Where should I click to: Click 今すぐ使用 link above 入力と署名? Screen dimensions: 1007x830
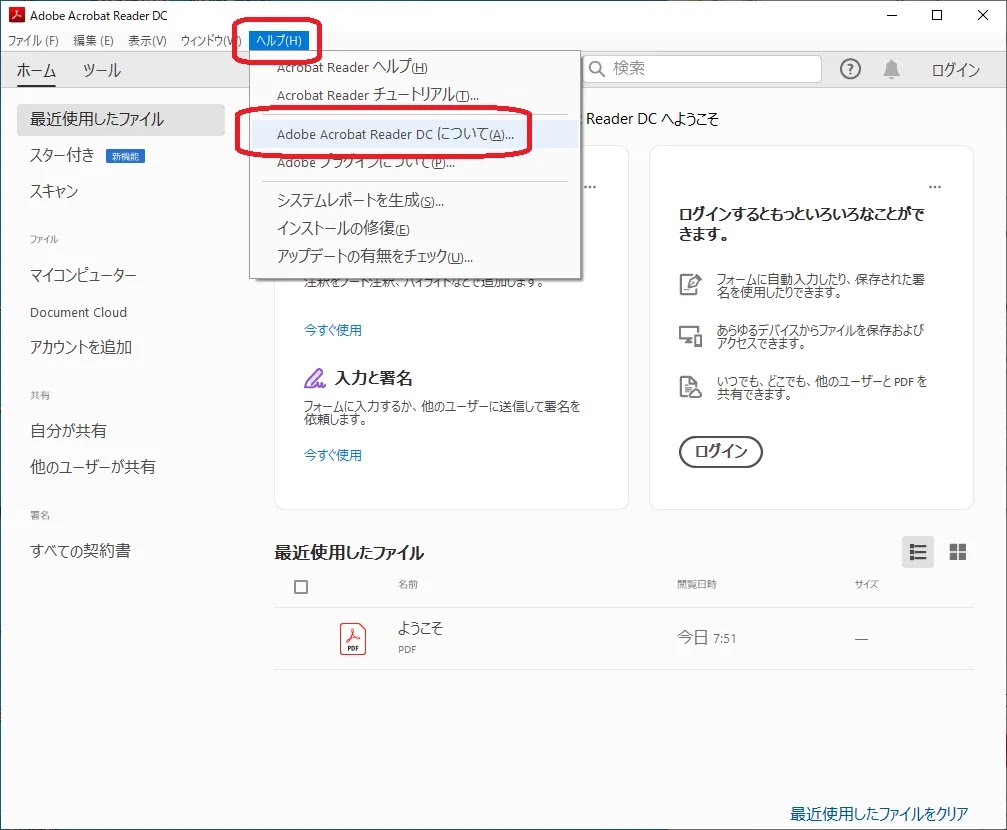pos(333,330)
